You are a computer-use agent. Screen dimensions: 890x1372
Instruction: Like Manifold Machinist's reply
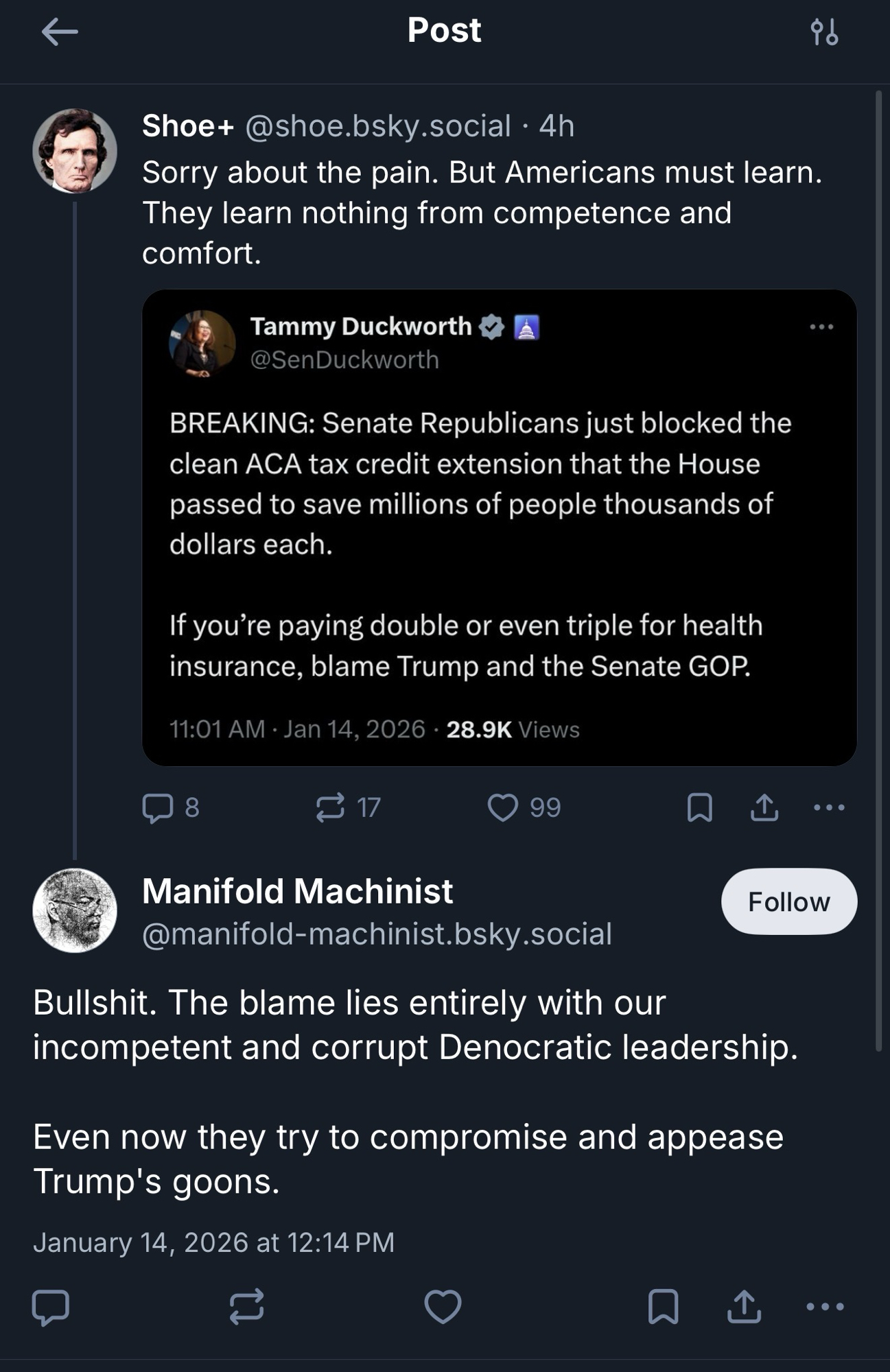point(443,1306)
